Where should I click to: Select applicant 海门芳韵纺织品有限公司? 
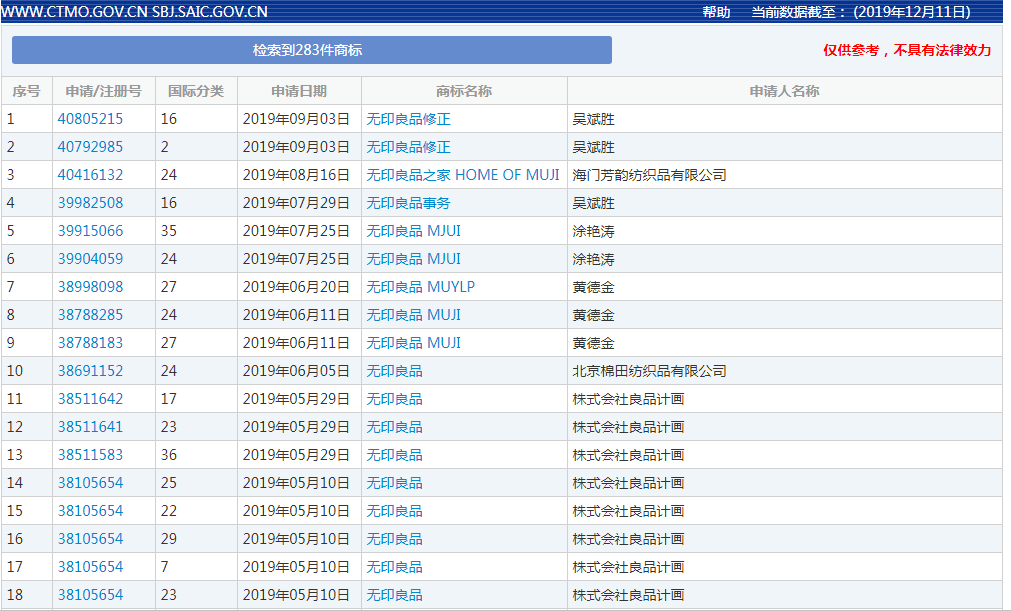coord(649,175)
